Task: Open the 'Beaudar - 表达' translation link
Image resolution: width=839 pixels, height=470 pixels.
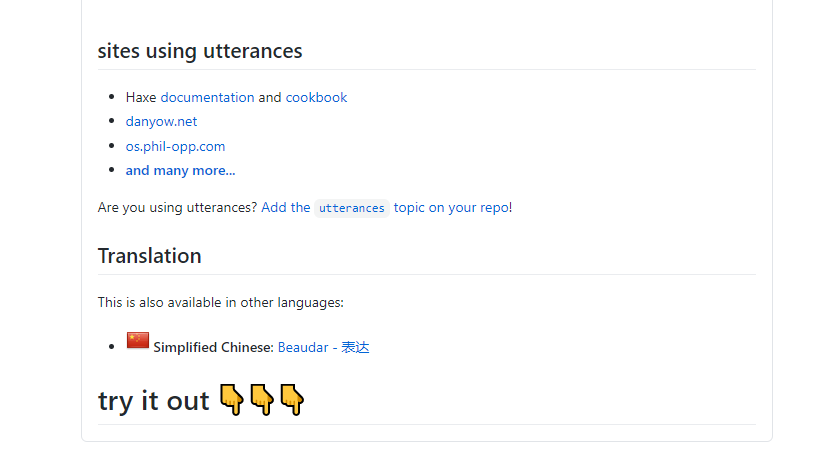Action: [323, 347]
